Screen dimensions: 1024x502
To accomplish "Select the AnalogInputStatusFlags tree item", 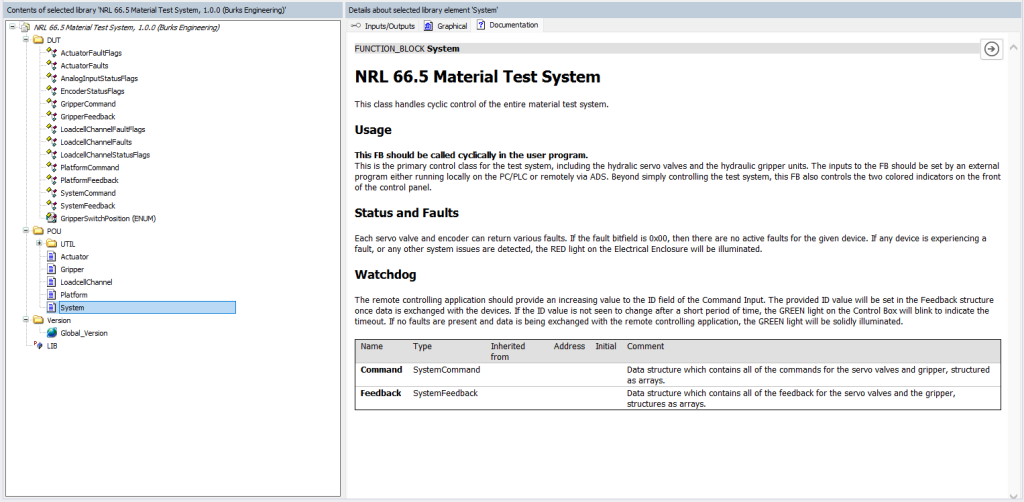I will (x=99, y=78).
